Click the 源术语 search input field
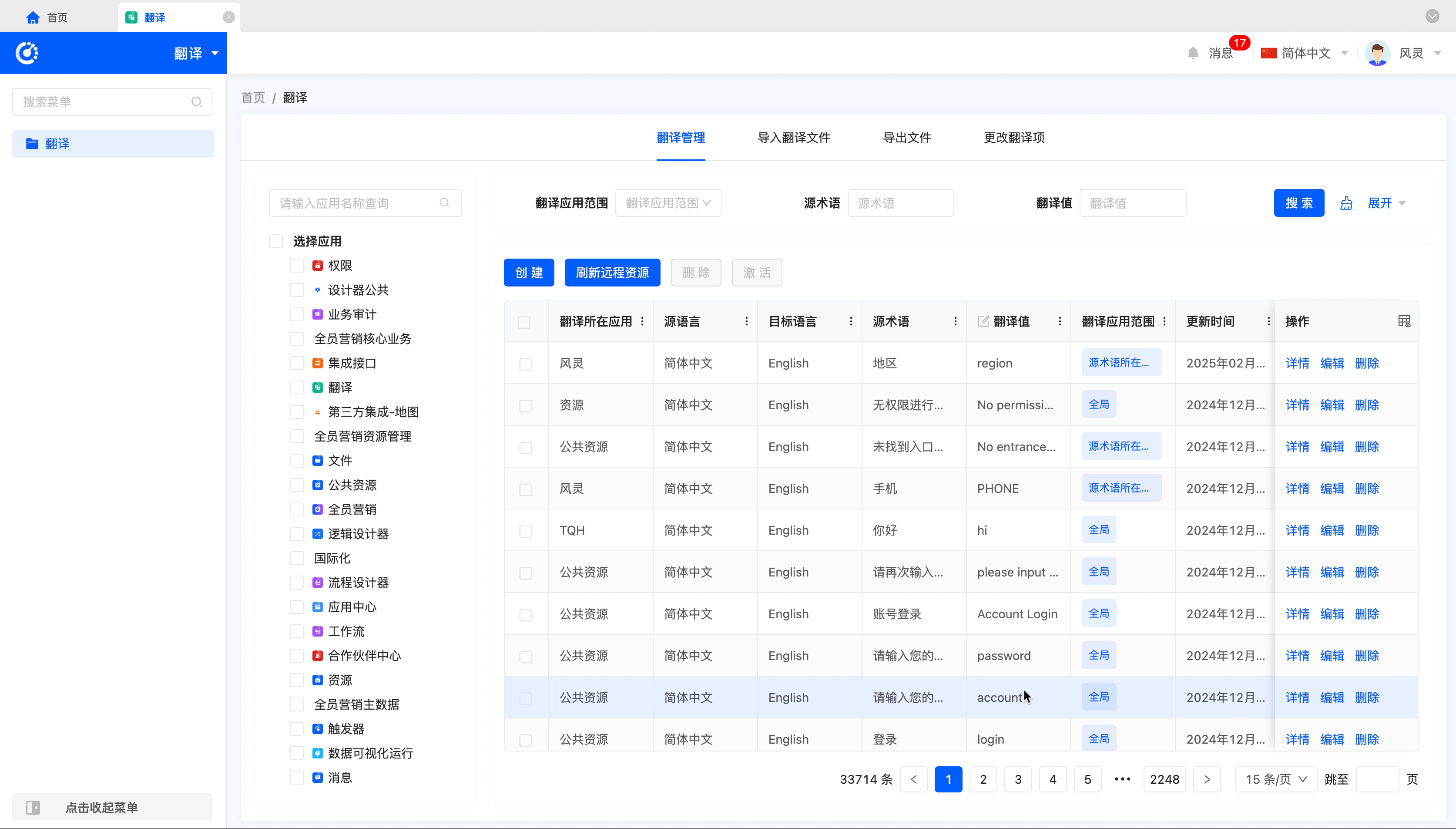The image size is (1456, 829). 900,203
